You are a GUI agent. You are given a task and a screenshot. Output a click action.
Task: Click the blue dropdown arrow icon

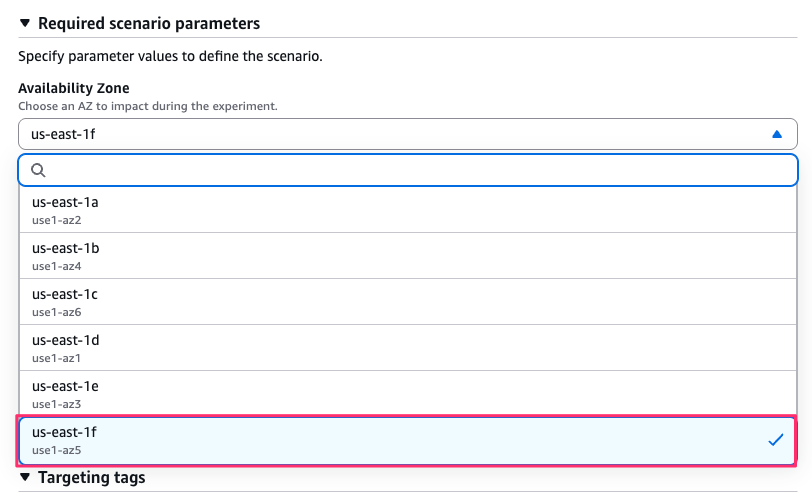click(x=777, y=134)
